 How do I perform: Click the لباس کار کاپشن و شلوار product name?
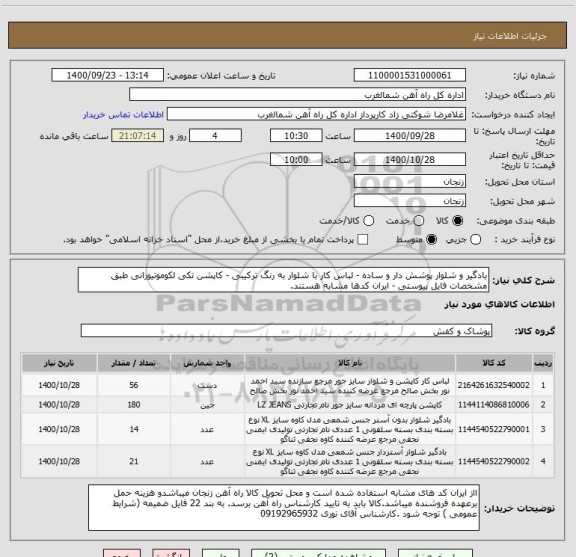350,386
